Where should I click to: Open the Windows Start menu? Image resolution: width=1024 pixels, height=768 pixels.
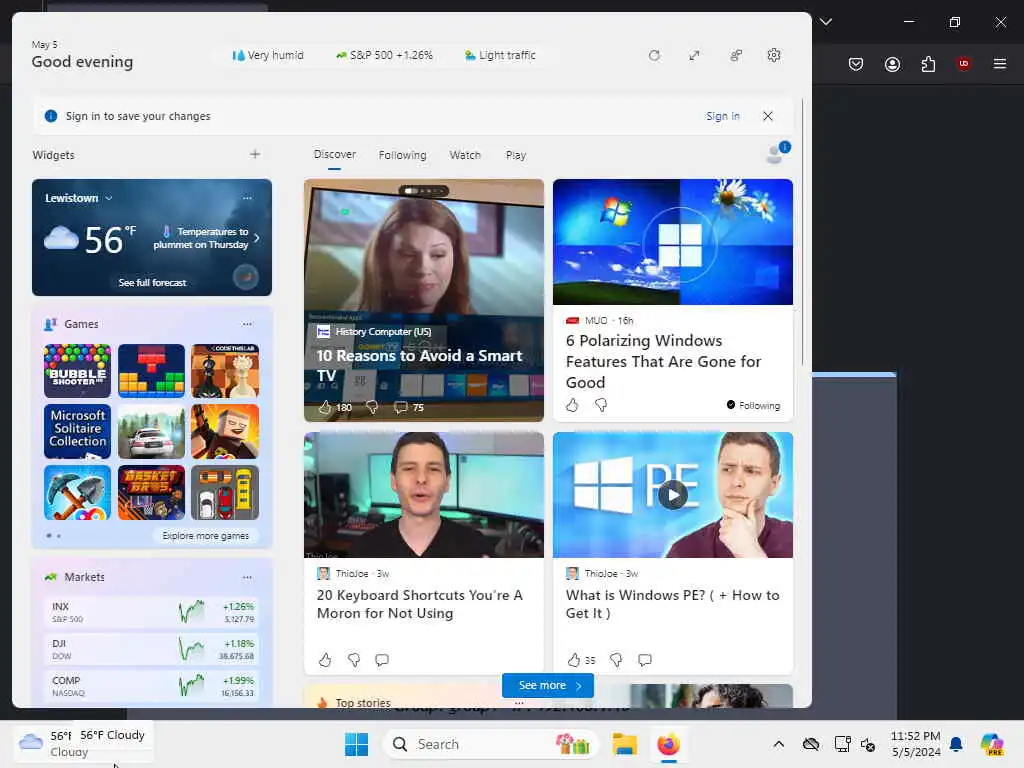[357, 744]
